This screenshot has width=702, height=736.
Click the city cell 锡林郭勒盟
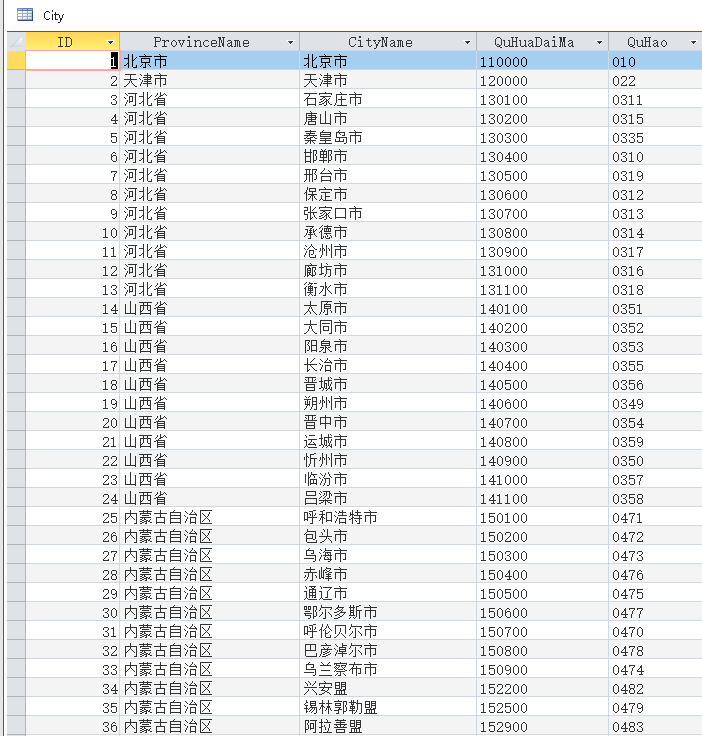[x=388, y=707]
